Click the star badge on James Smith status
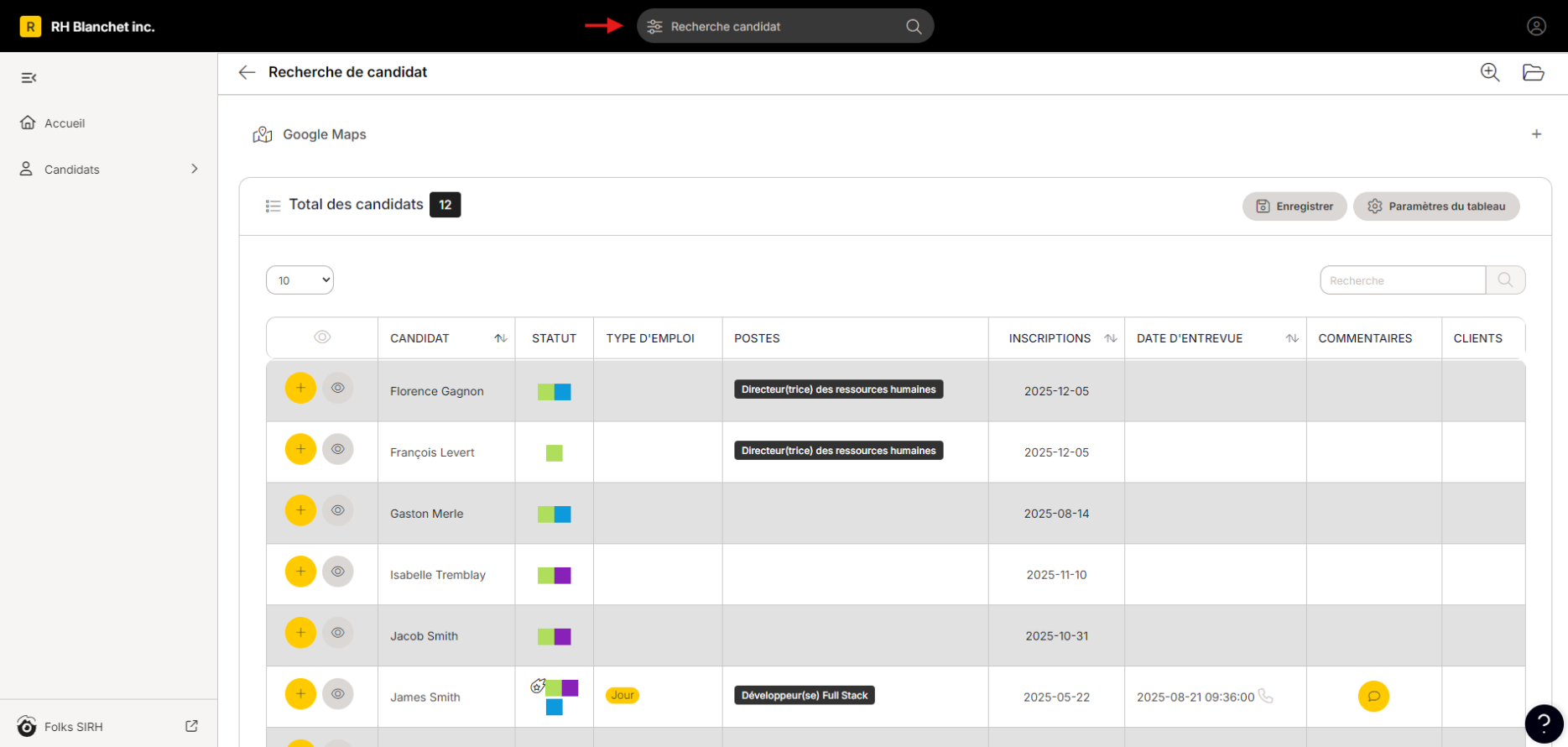This screenshot has width=1568, height=747. point(538,687)
